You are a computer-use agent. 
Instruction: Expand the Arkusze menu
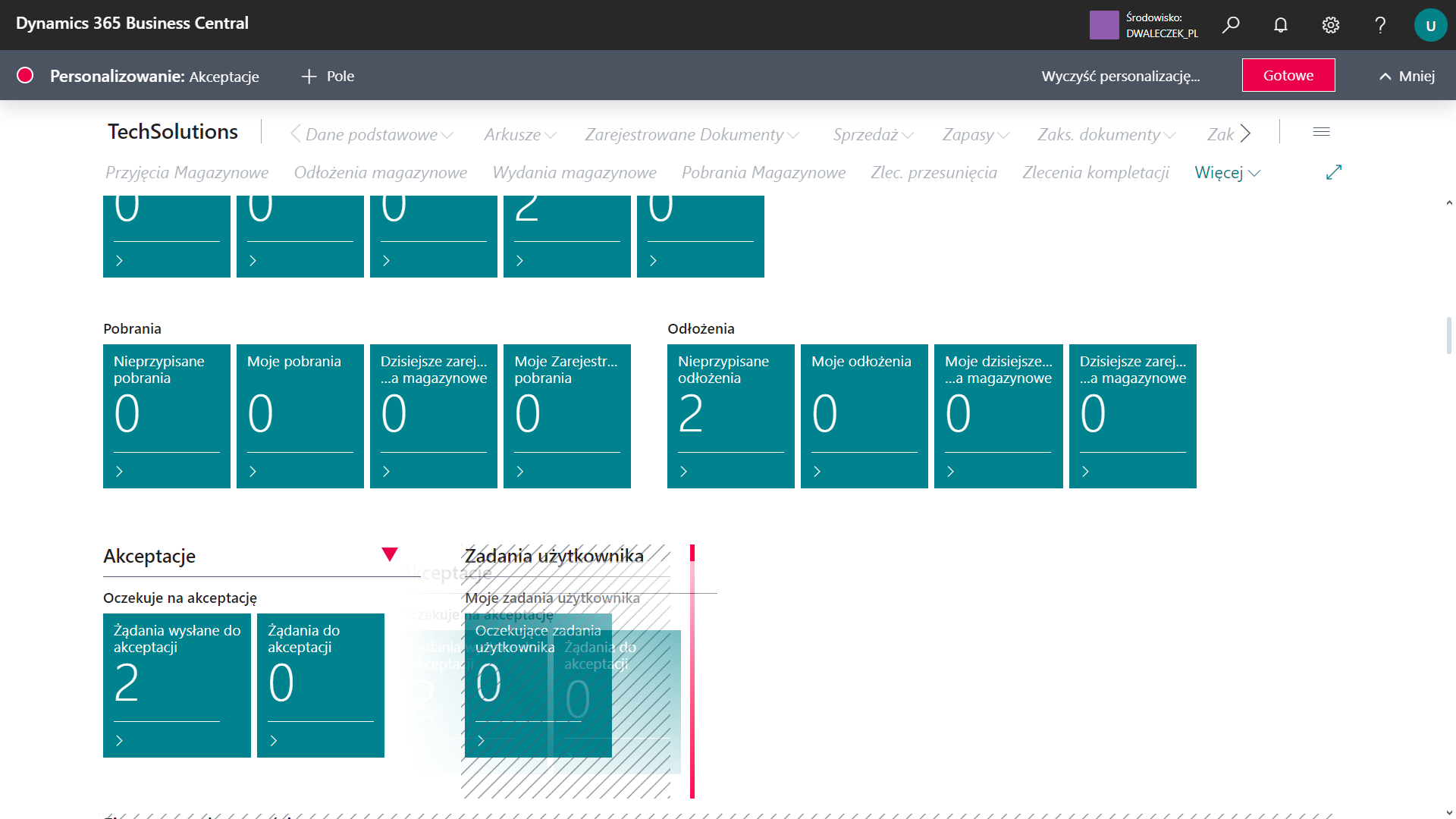point(520,134)
